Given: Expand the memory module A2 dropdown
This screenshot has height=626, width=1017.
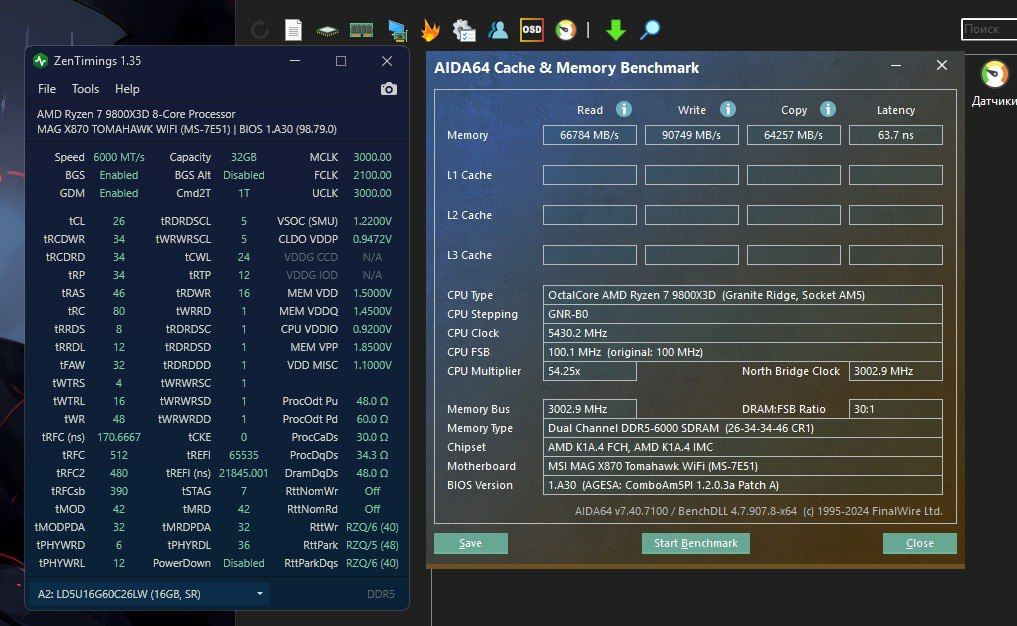Looking at the screenshot, I should tap(150, 594).
